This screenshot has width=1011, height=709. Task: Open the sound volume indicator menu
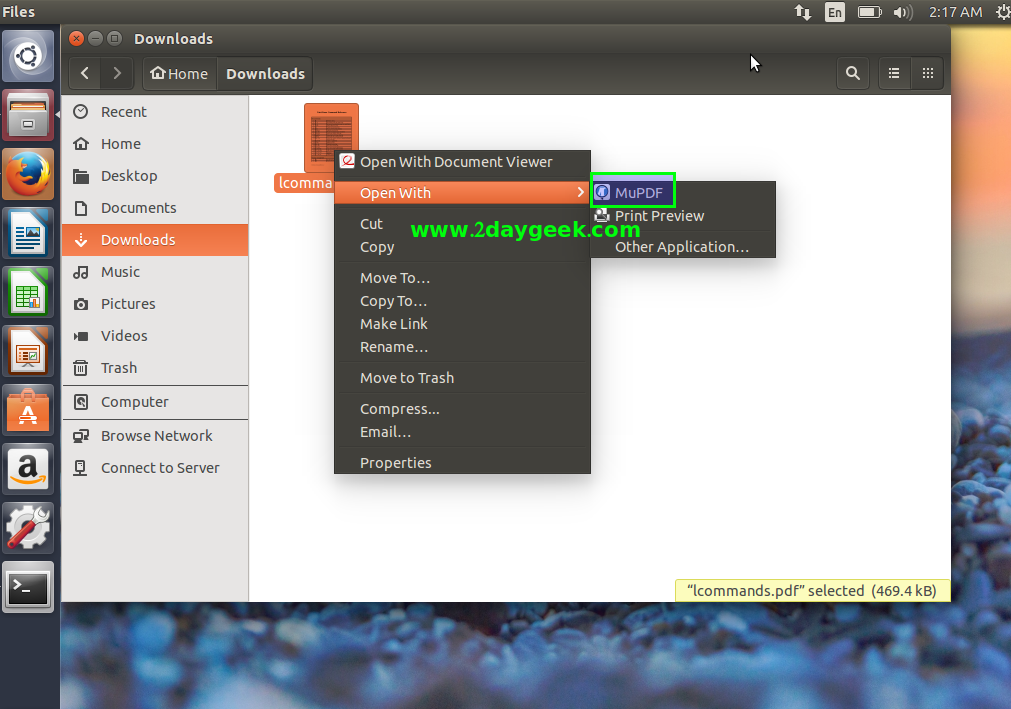(902, 12)
